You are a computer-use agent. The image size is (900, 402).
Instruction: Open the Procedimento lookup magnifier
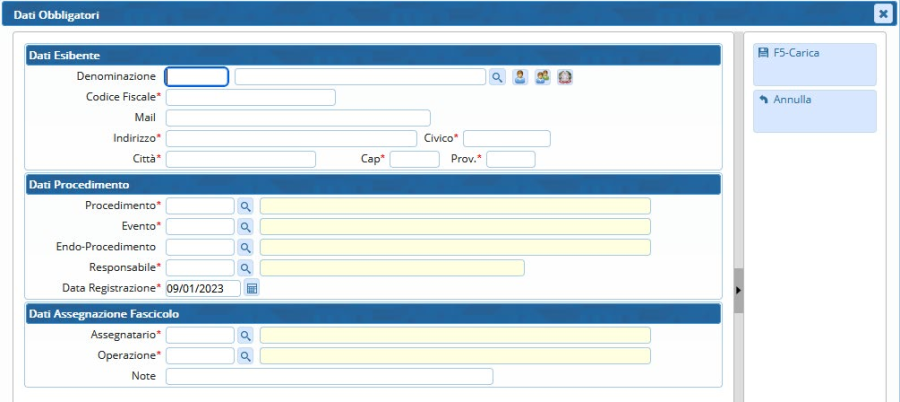point(245,205)
